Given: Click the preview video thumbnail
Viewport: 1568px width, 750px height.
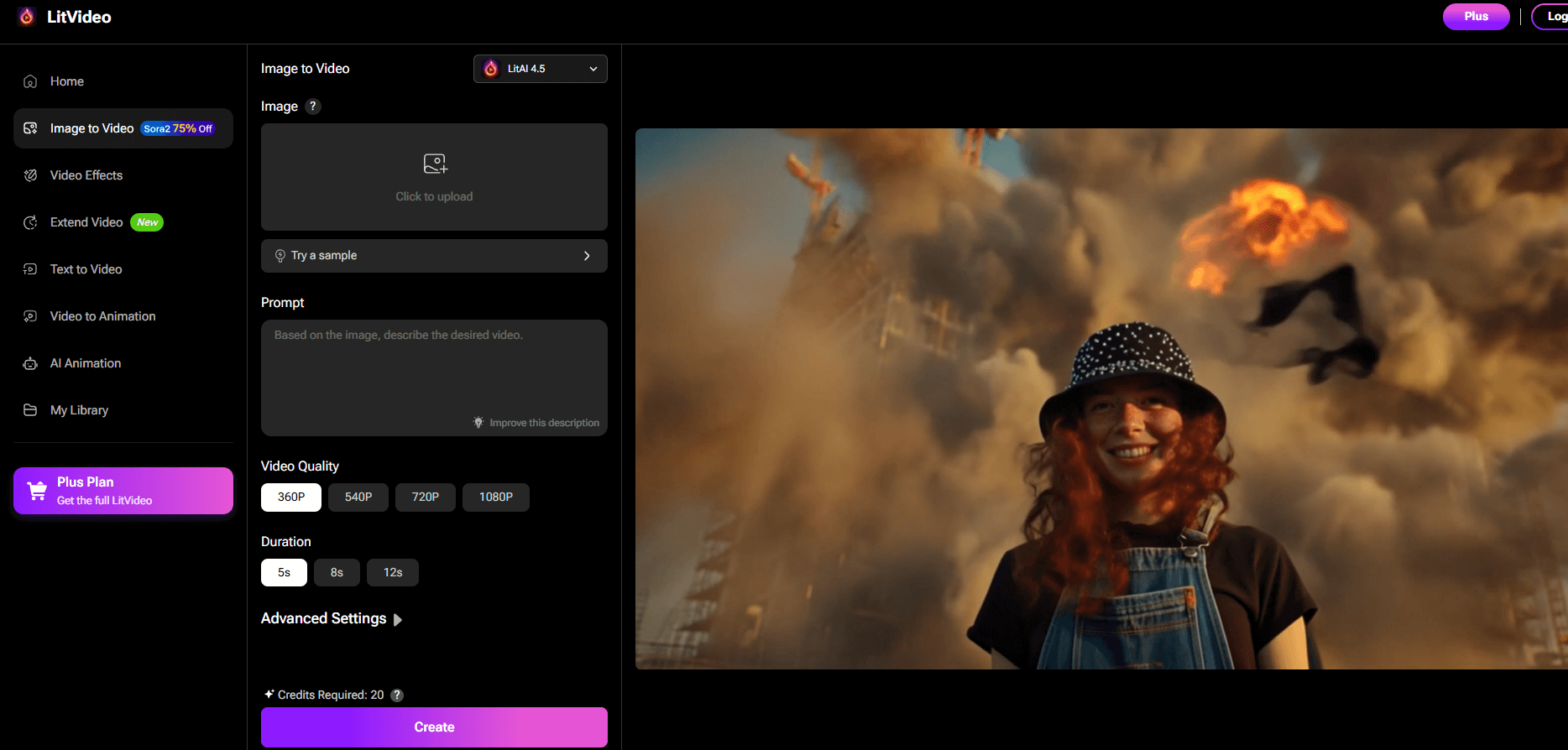Looking at the screenshot, I should click(x=1100, y=398).
